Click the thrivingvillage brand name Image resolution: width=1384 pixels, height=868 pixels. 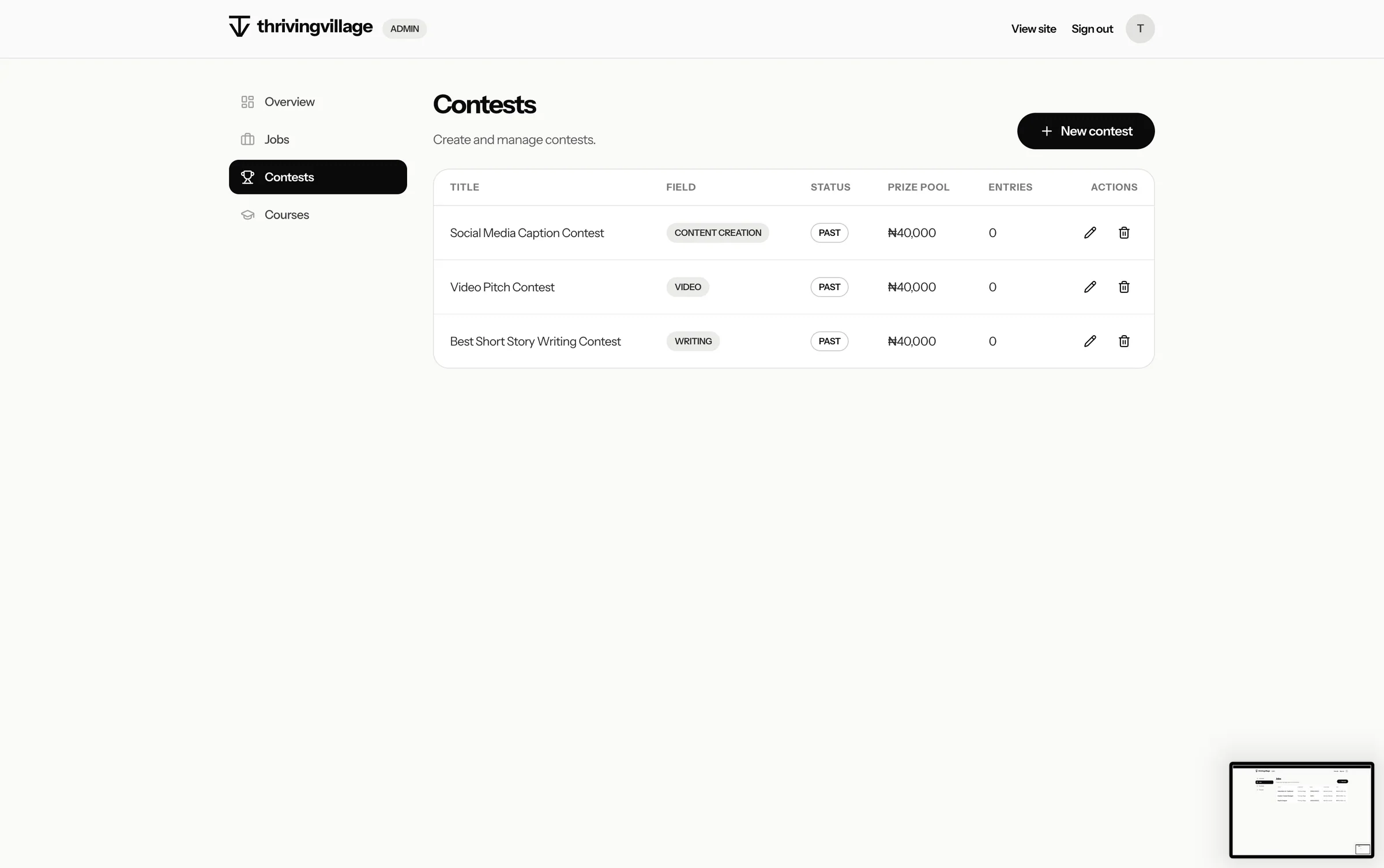(x=315, y=27)
